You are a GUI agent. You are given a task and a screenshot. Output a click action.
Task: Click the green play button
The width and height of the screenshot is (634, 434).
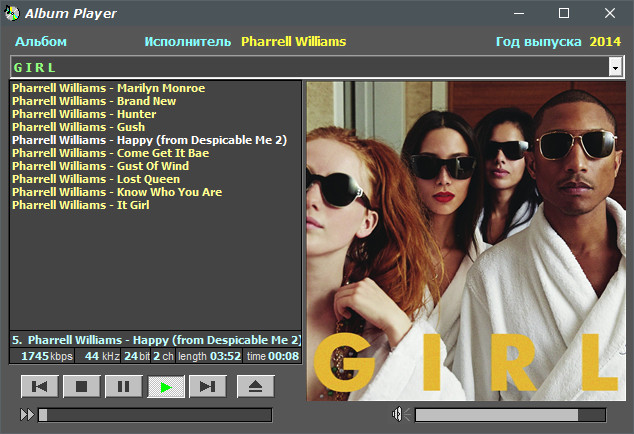[x=166, y=386]
